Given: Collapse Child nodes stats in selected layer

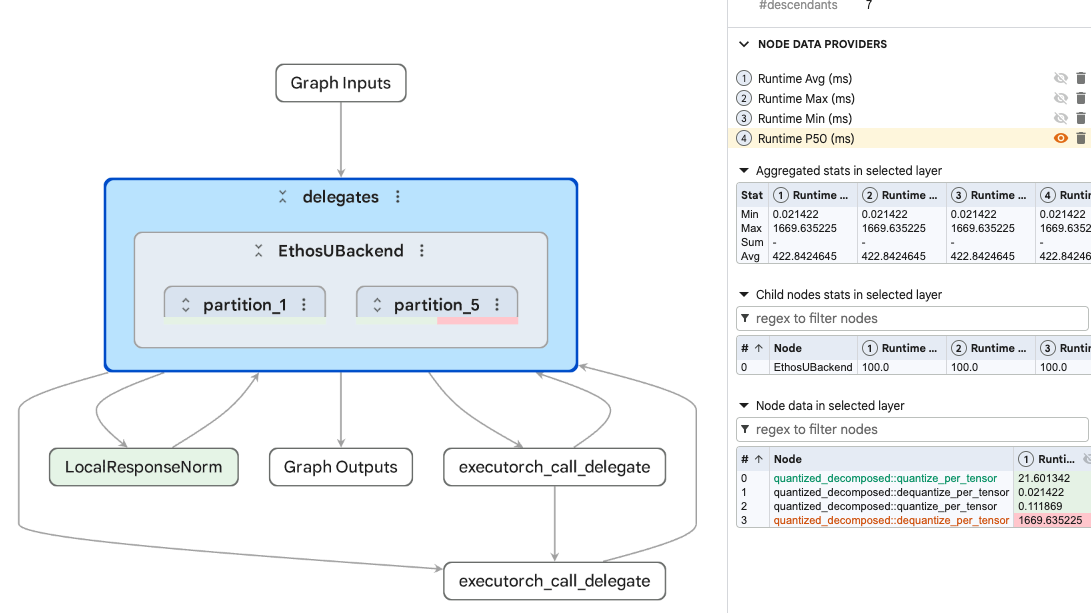Looking at the screenshot, I should 744,294.
